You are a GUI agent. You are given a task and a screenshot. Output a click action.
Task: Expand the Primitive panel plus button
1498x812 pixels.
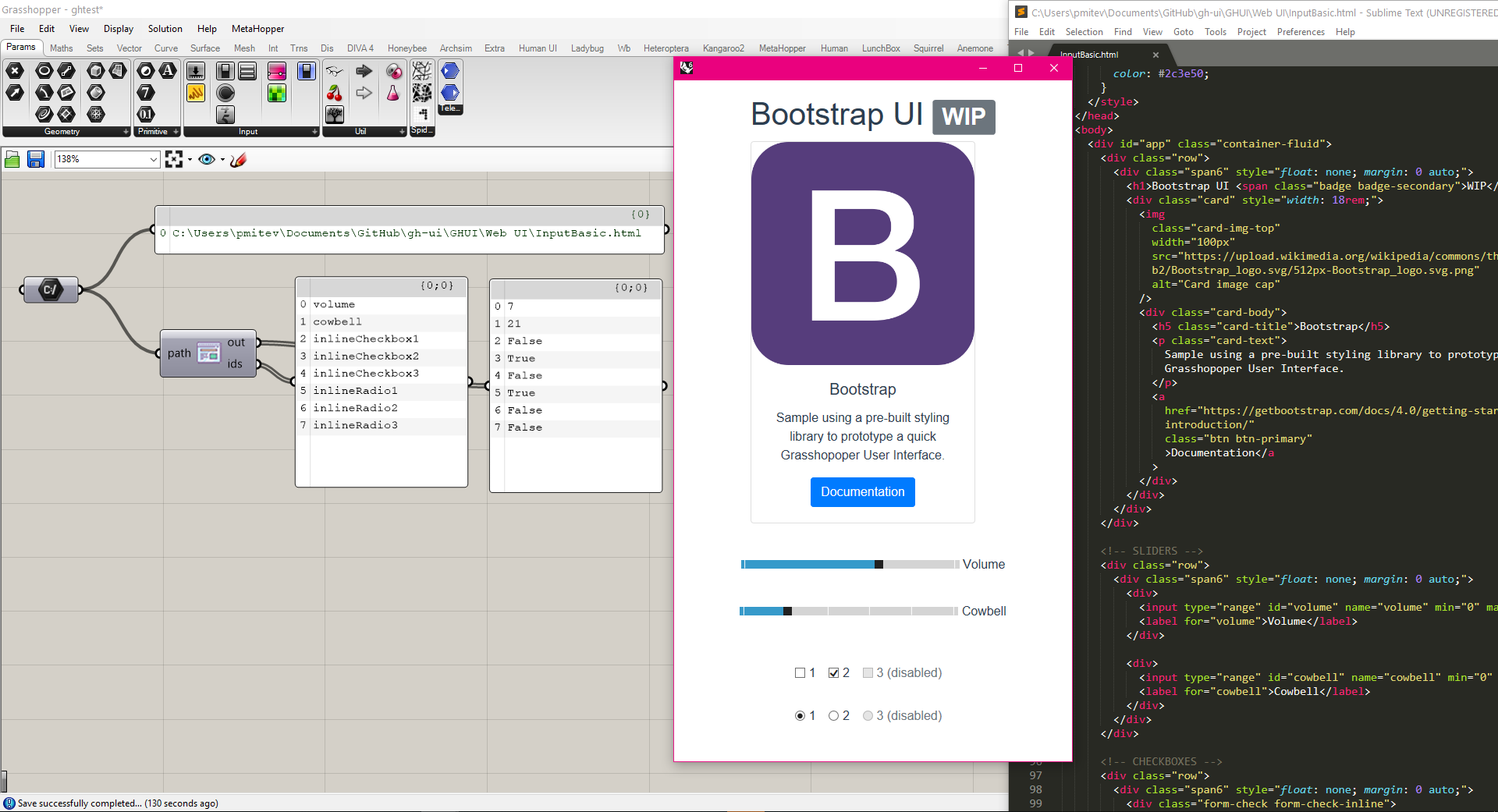pos(176,132)
